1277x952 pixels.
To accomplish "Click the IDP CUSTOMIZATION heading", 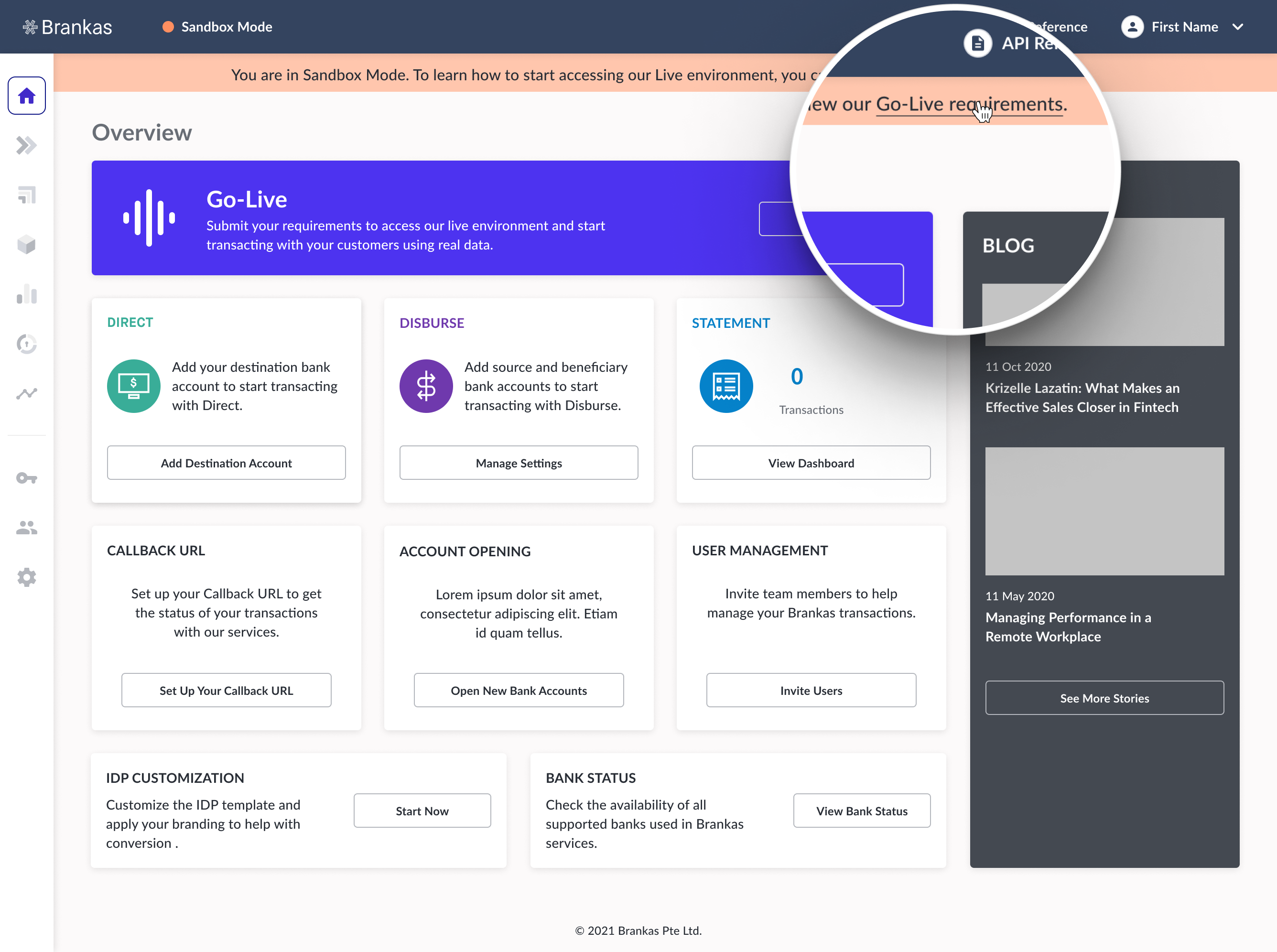I will [175, 778].
